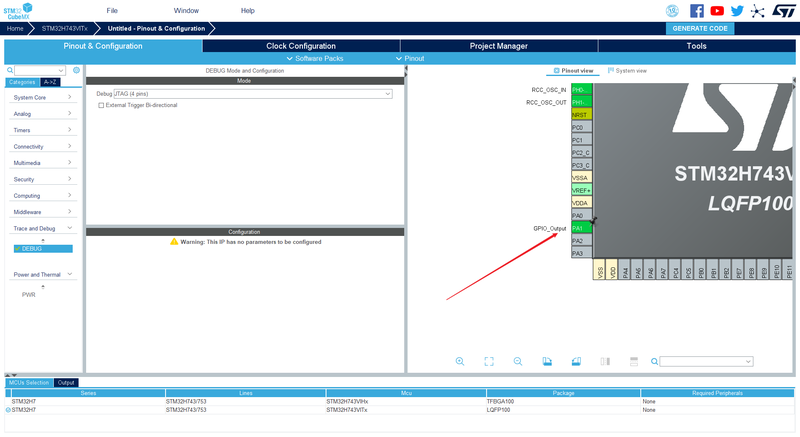Open the Window menu
The width and height of the screenshot is (800, 437).
(x=186, y=11)
